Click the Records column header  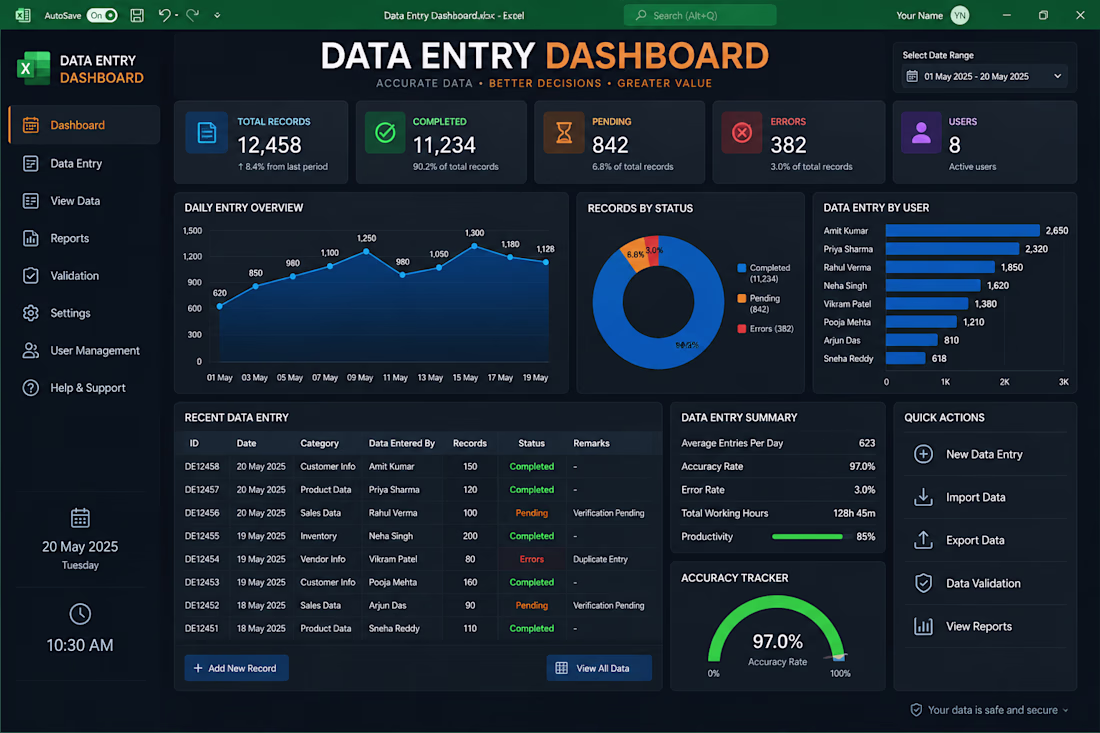(470, 443)
